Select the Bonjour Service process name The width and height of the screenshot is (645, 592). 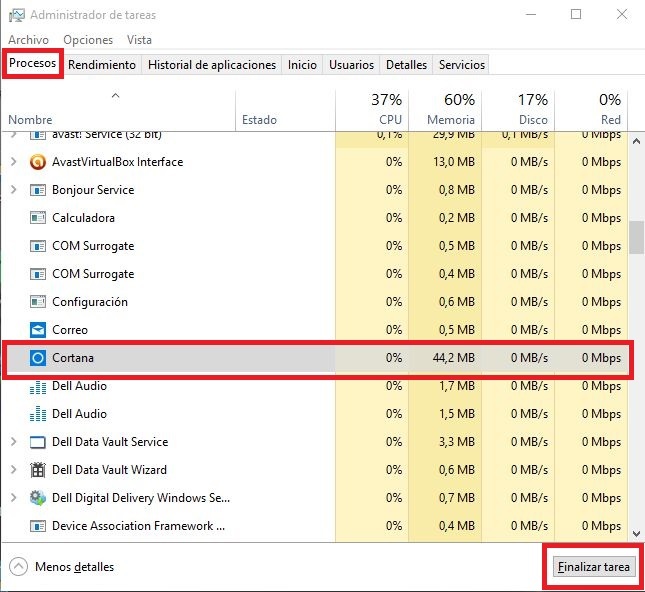coord(93,190)
